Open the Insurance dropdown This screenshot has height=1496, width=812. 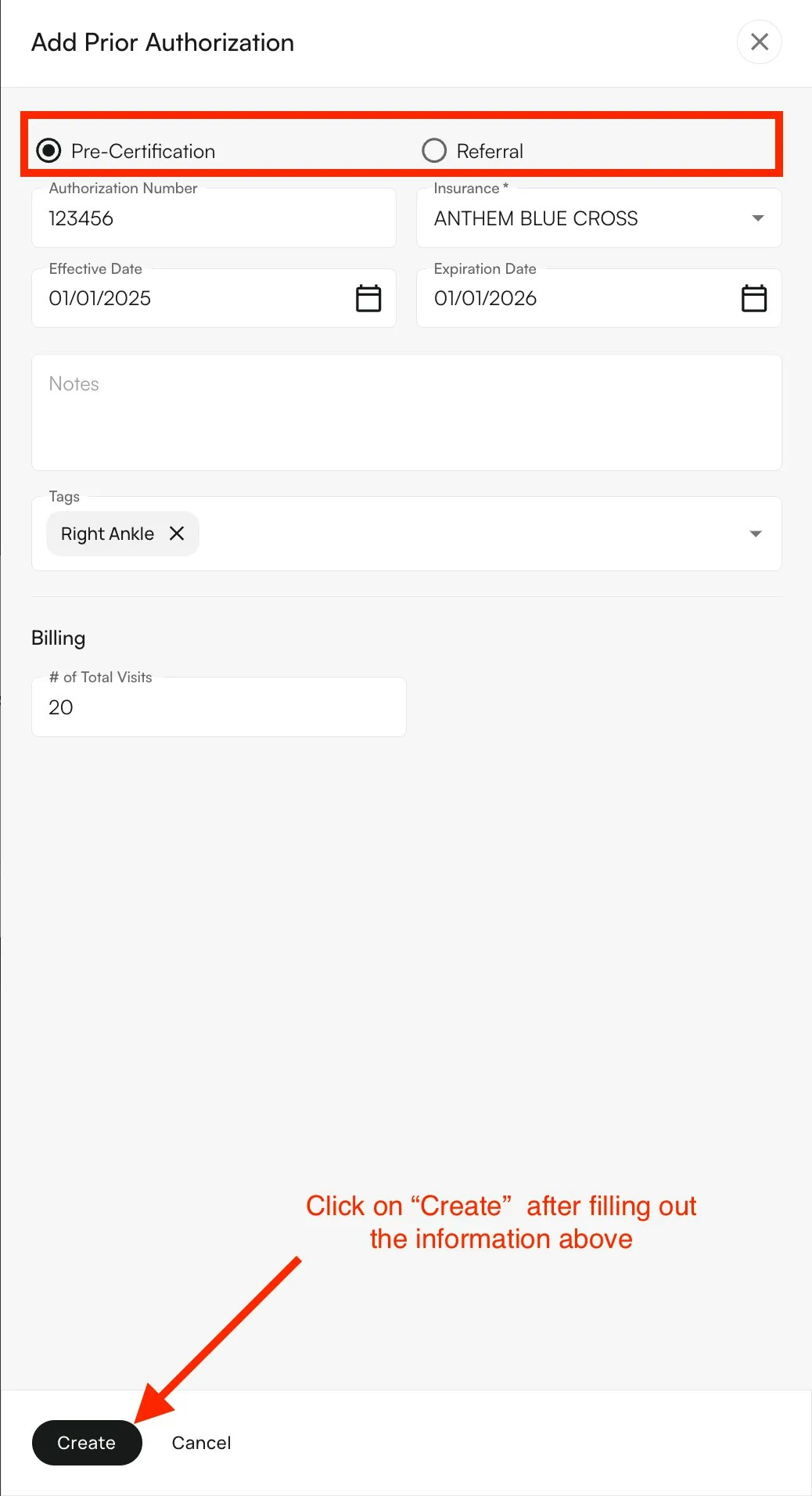click(x=599, y=218)
